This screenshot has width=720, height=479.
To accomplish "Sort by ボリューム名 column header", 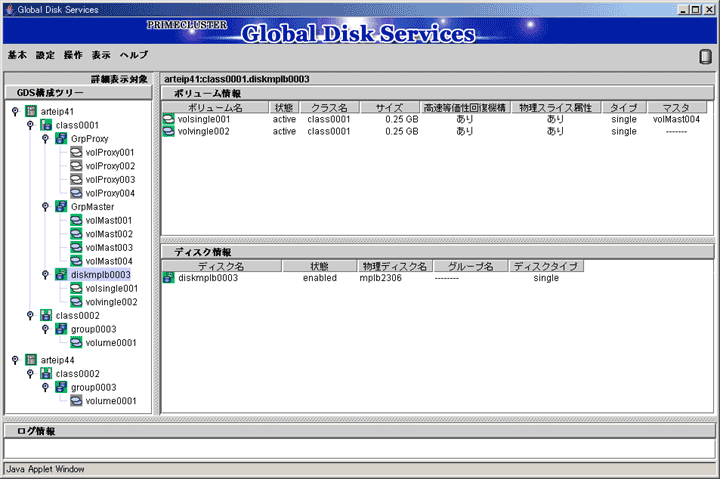I will [215, 107].
